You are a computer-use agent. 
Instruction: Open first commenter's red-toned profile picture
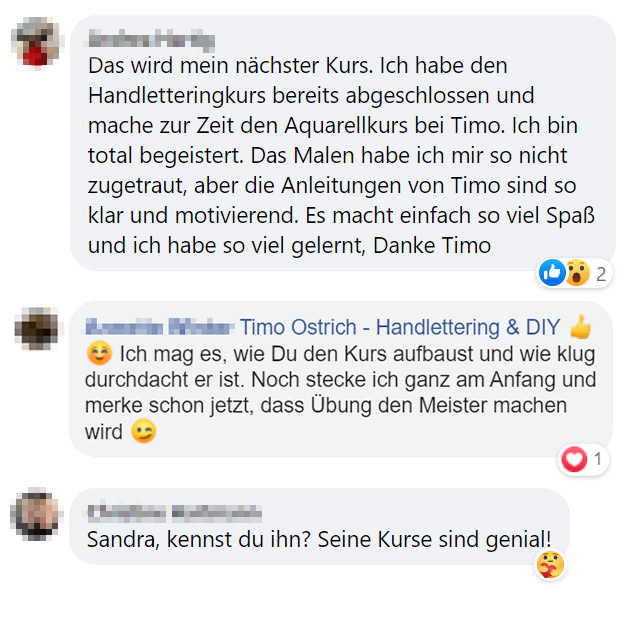point(37,41)
